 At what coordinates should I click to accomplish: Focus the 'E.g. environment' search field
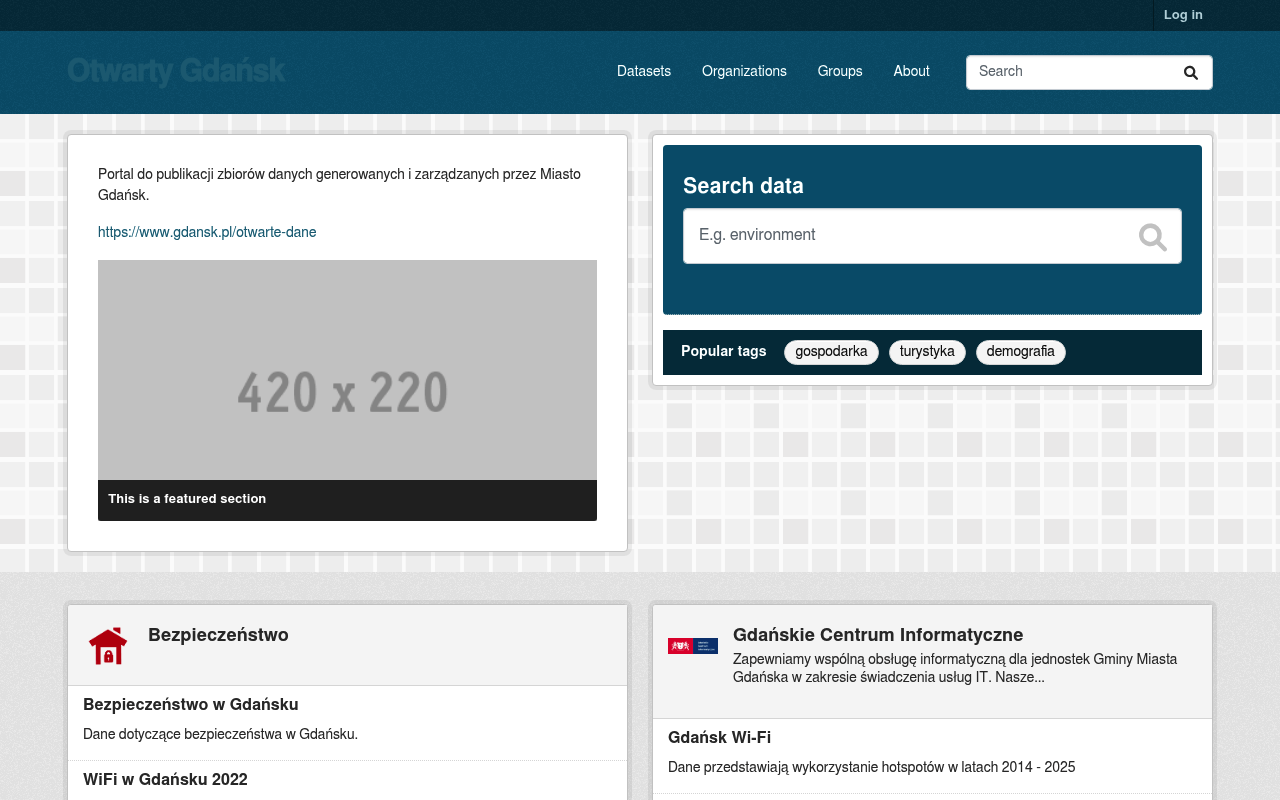[932, 236]
